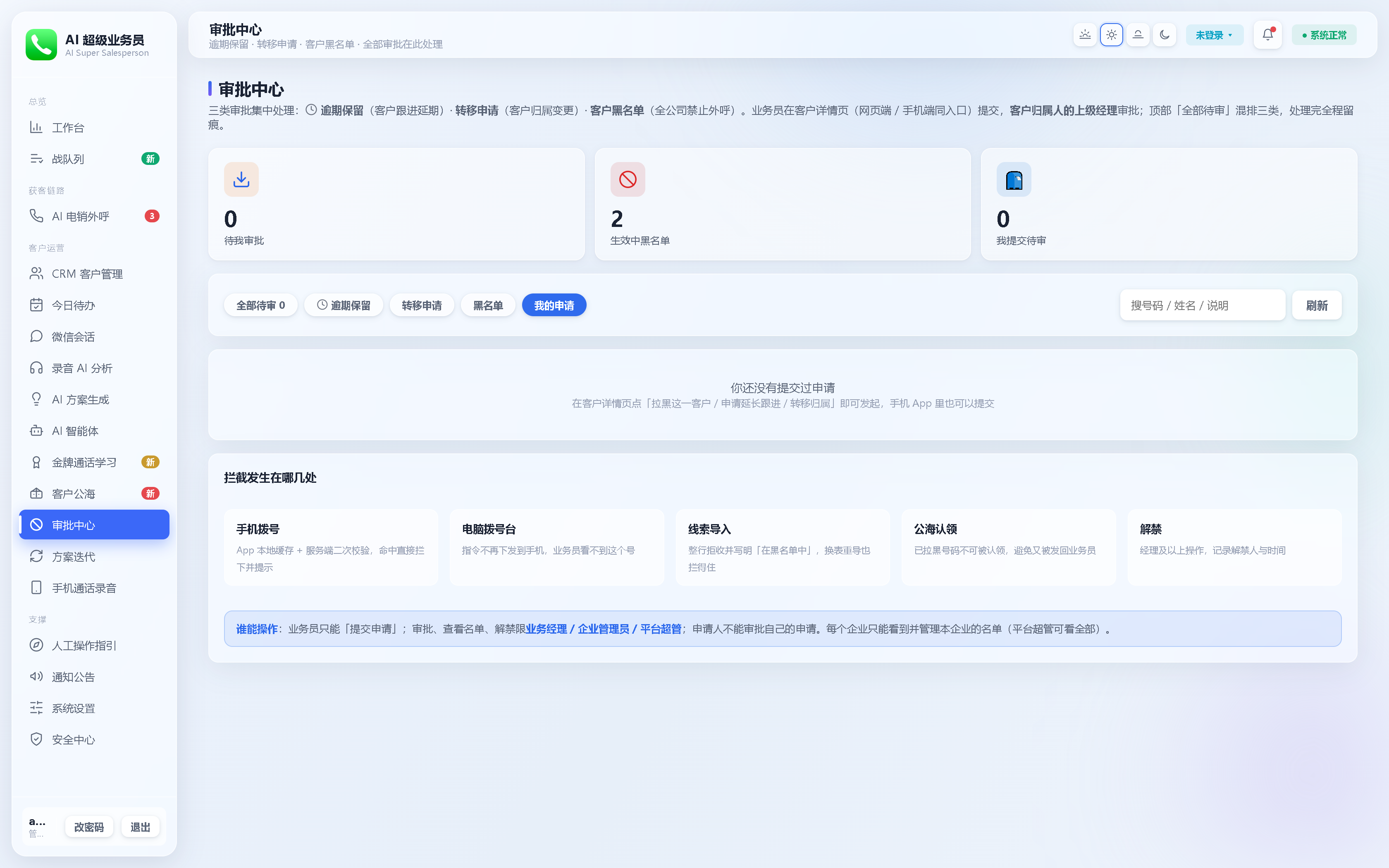Switch to the sunrise theme icon
The width and height of the screenshot is (1389, 868).
(x=1085, y=35)
